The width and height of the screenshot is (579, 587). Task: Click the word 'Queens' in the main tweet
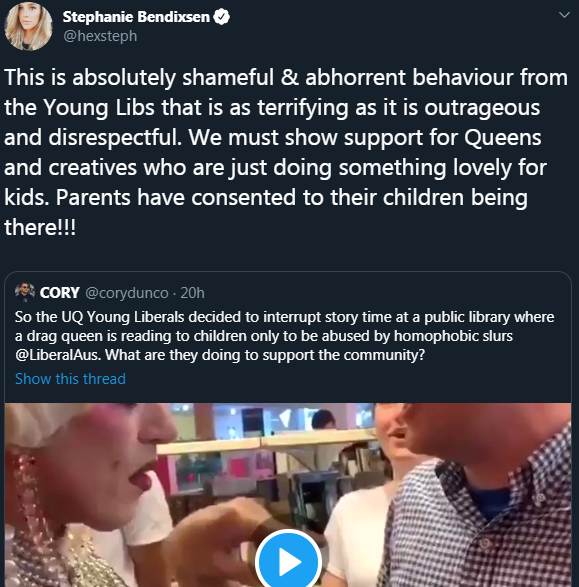point(503,137)
